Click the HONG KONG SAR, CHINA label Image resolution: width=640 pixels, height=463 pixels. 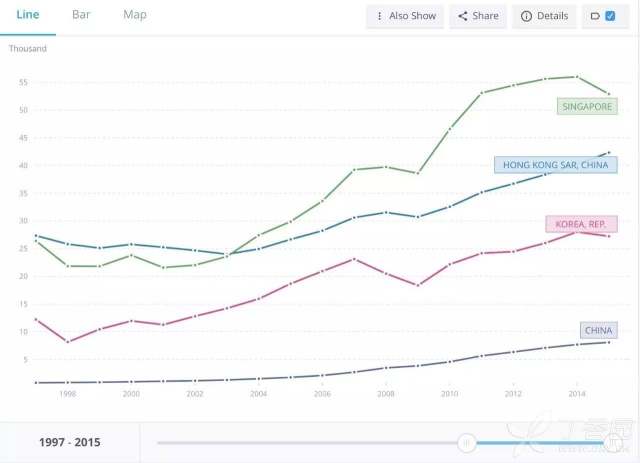[556, 165]
